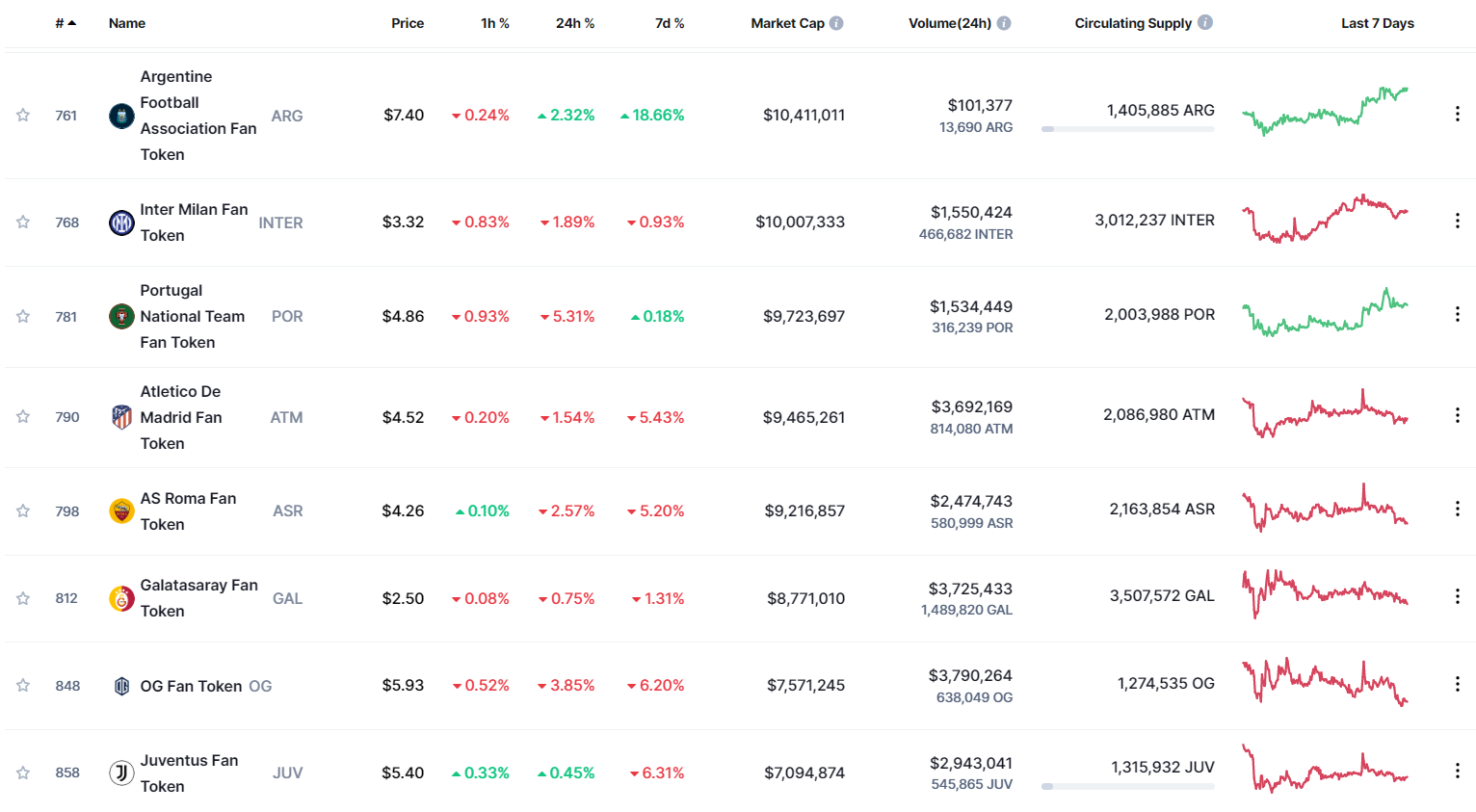Open Inter Milan Fan Token page

click(194, 223)
